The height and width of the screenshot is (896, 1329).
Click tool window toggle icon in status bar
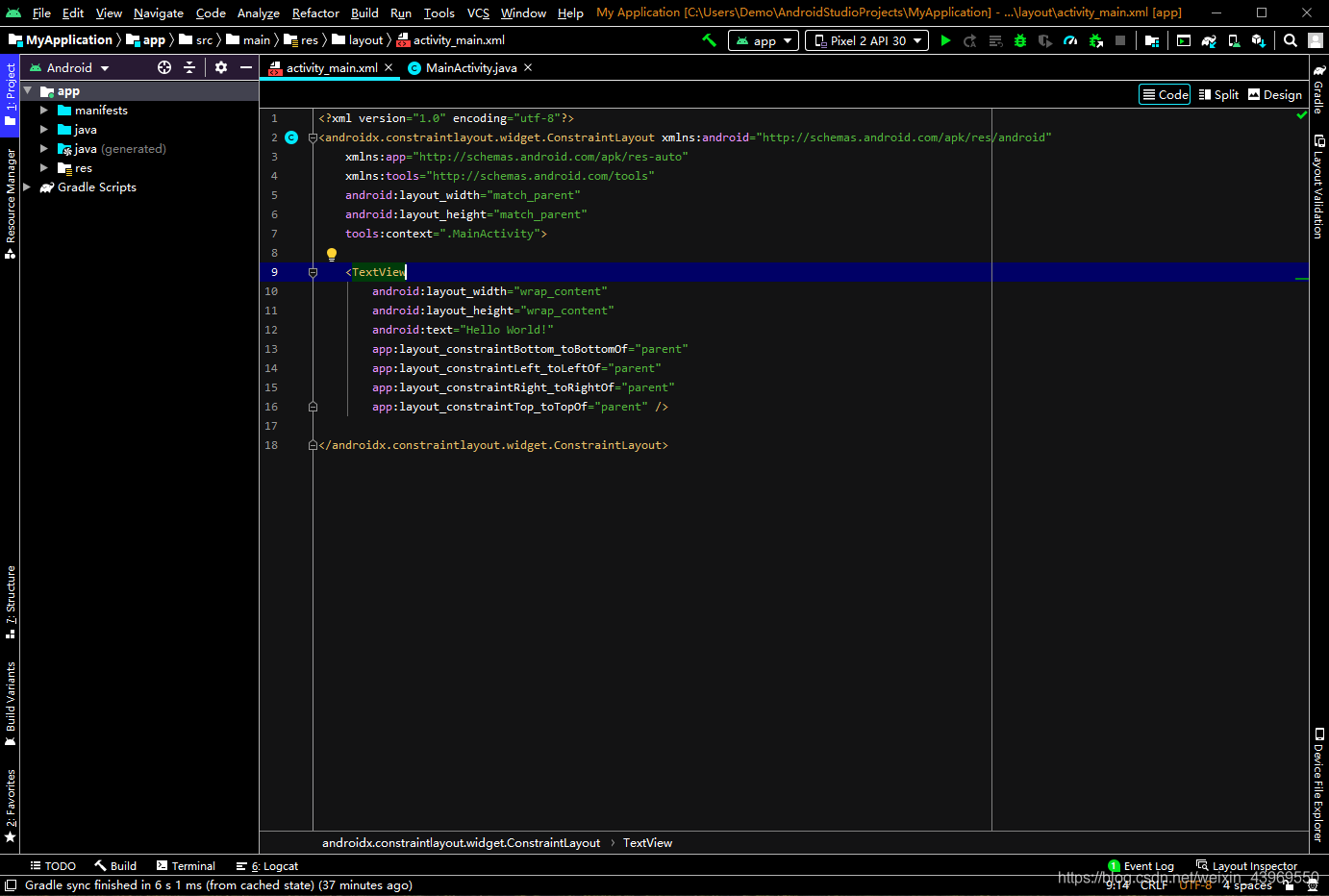click(x=10, y=885)
